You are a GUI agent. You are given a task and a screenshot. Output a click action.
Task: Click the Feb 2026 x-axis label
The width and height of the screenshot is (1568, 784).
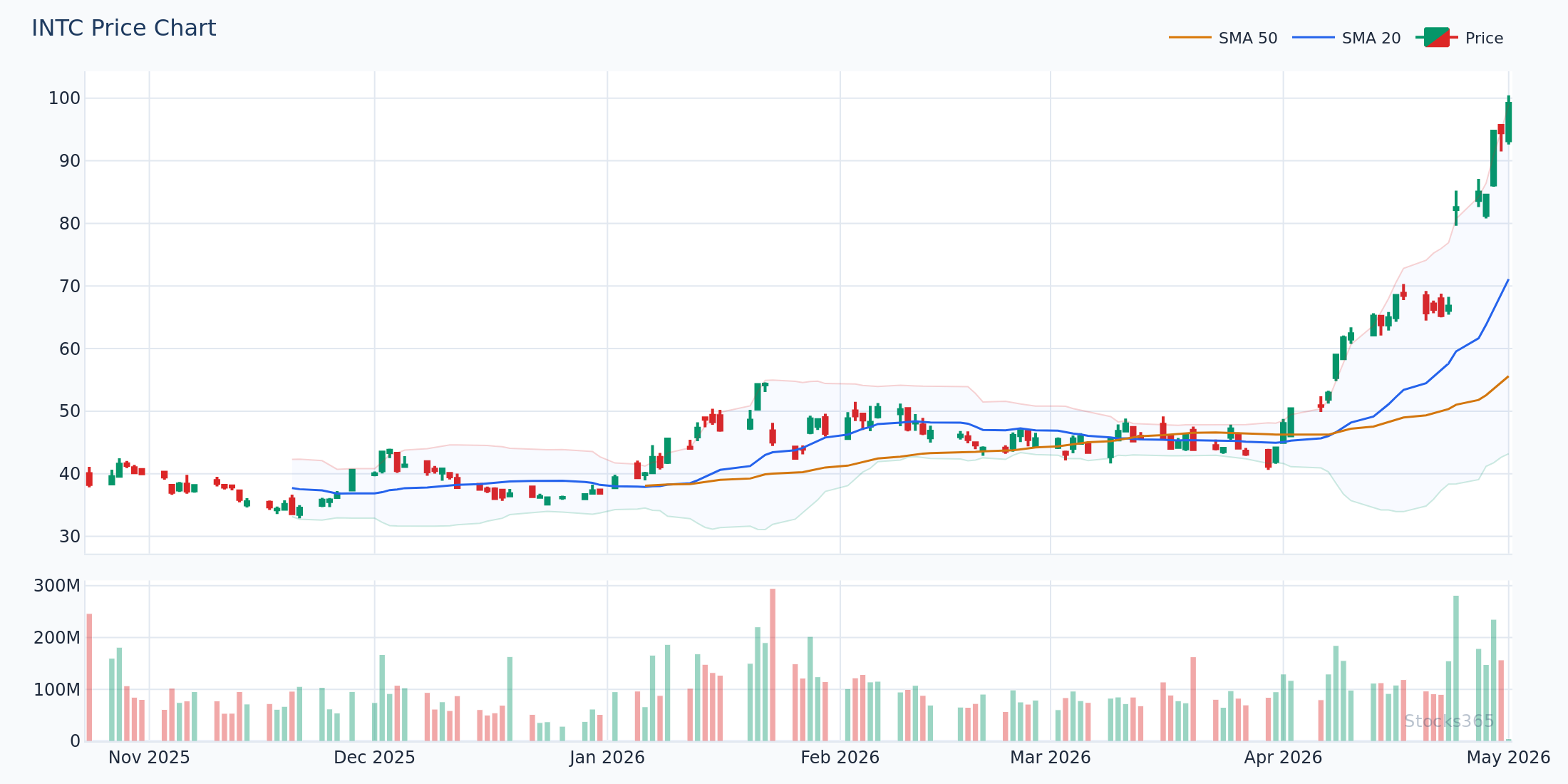coord(840,758)
